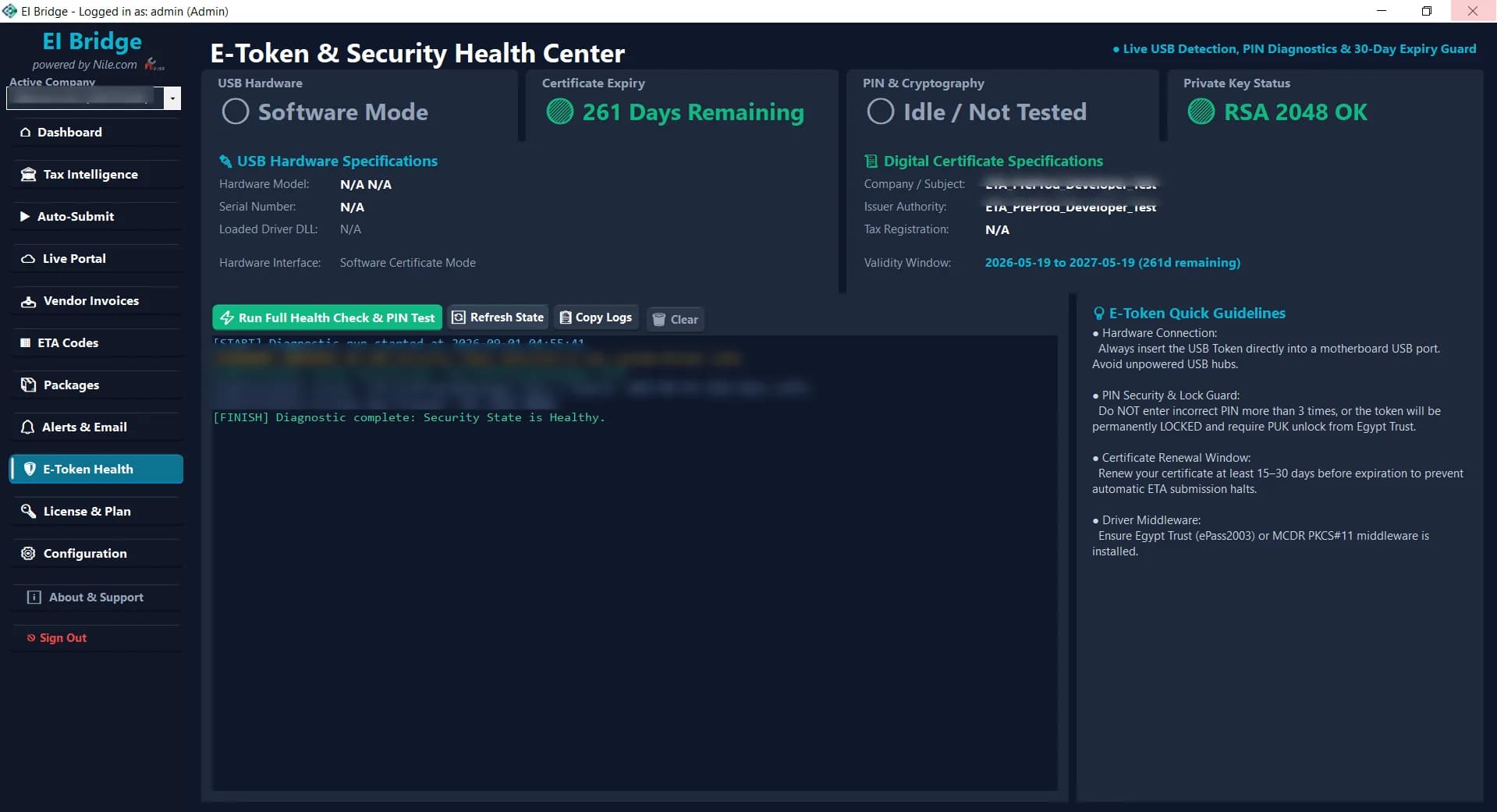
Task: Click the ETA Codes list icon
Action: (26, 343)
